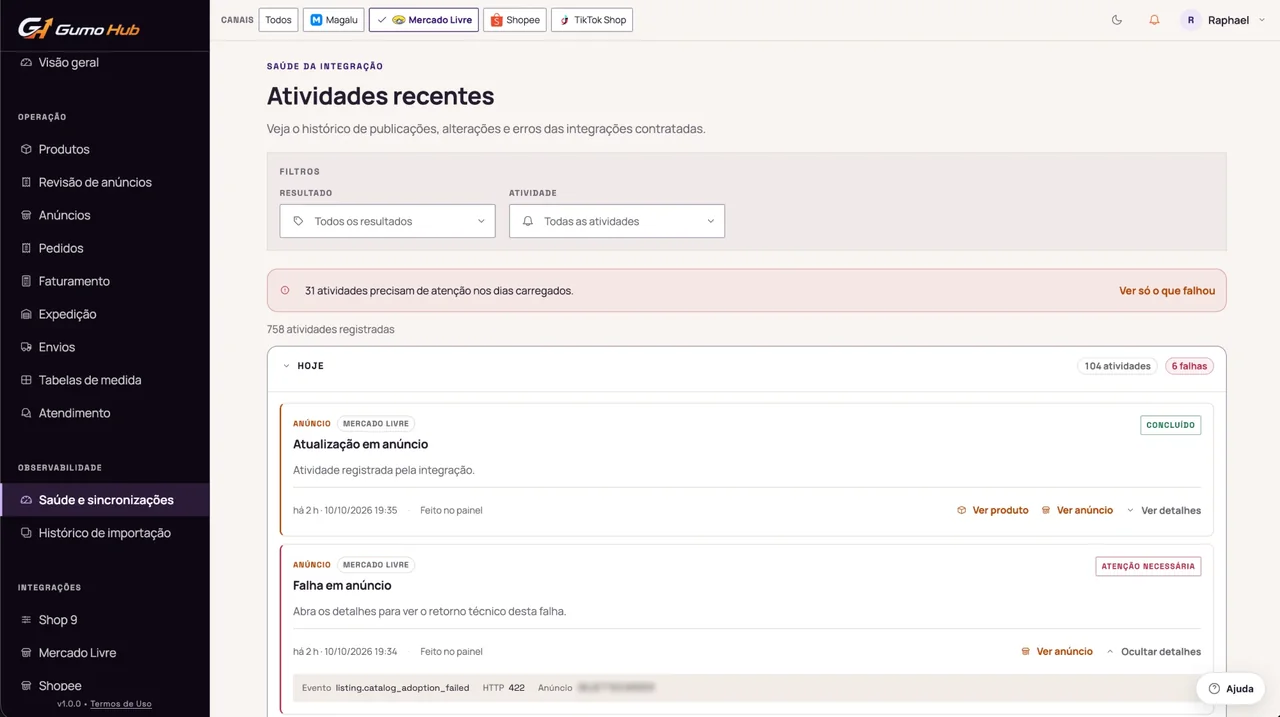This screenshot has width=1280, height=717.
Task: Click Ver produto on Atualização em anúncio
Action: pos(992,510)
